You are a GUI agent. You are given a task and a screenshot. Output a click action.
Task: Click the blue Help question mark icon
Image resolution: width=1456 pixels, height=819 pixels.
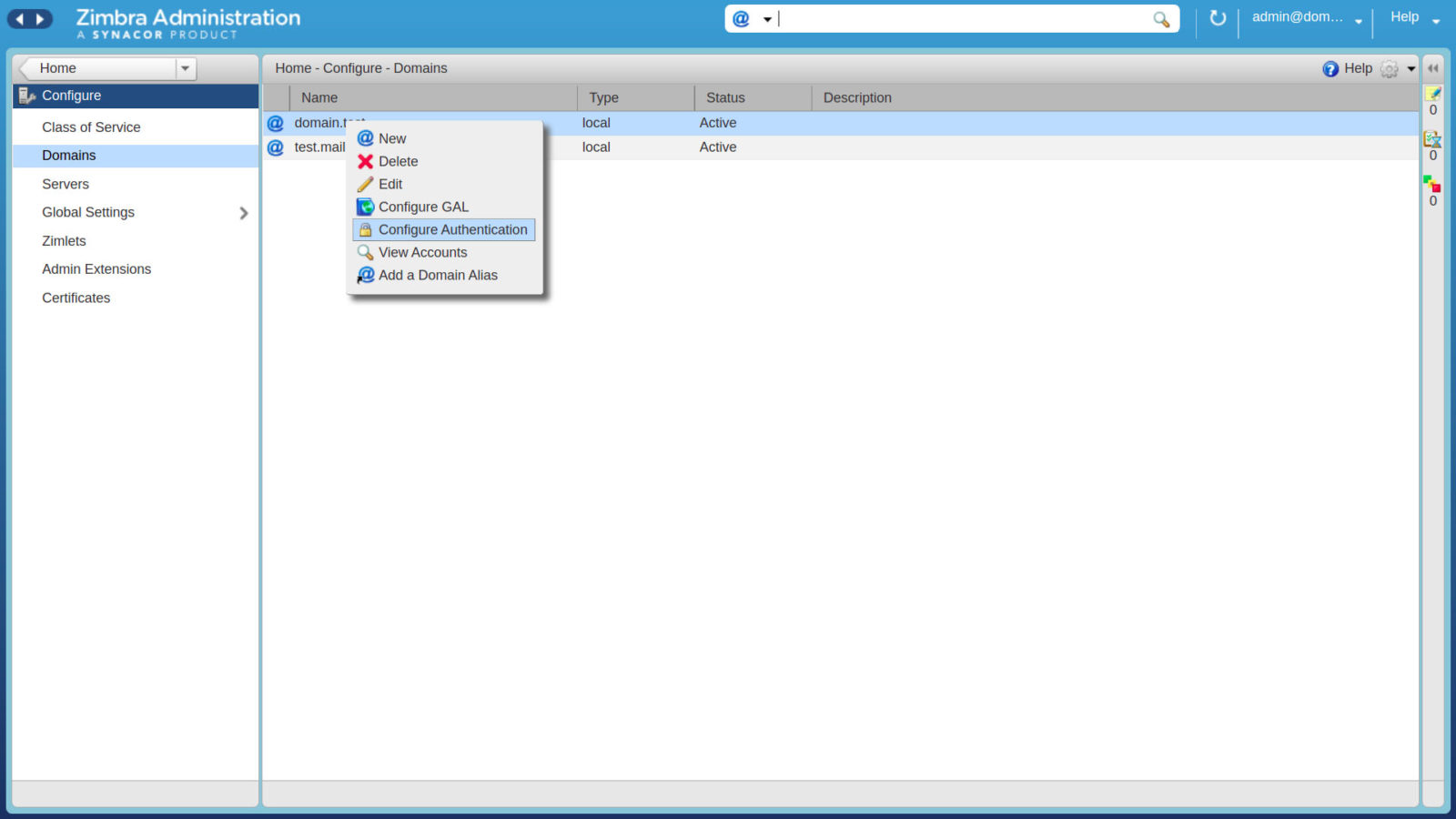click(x=1330, y=69)
